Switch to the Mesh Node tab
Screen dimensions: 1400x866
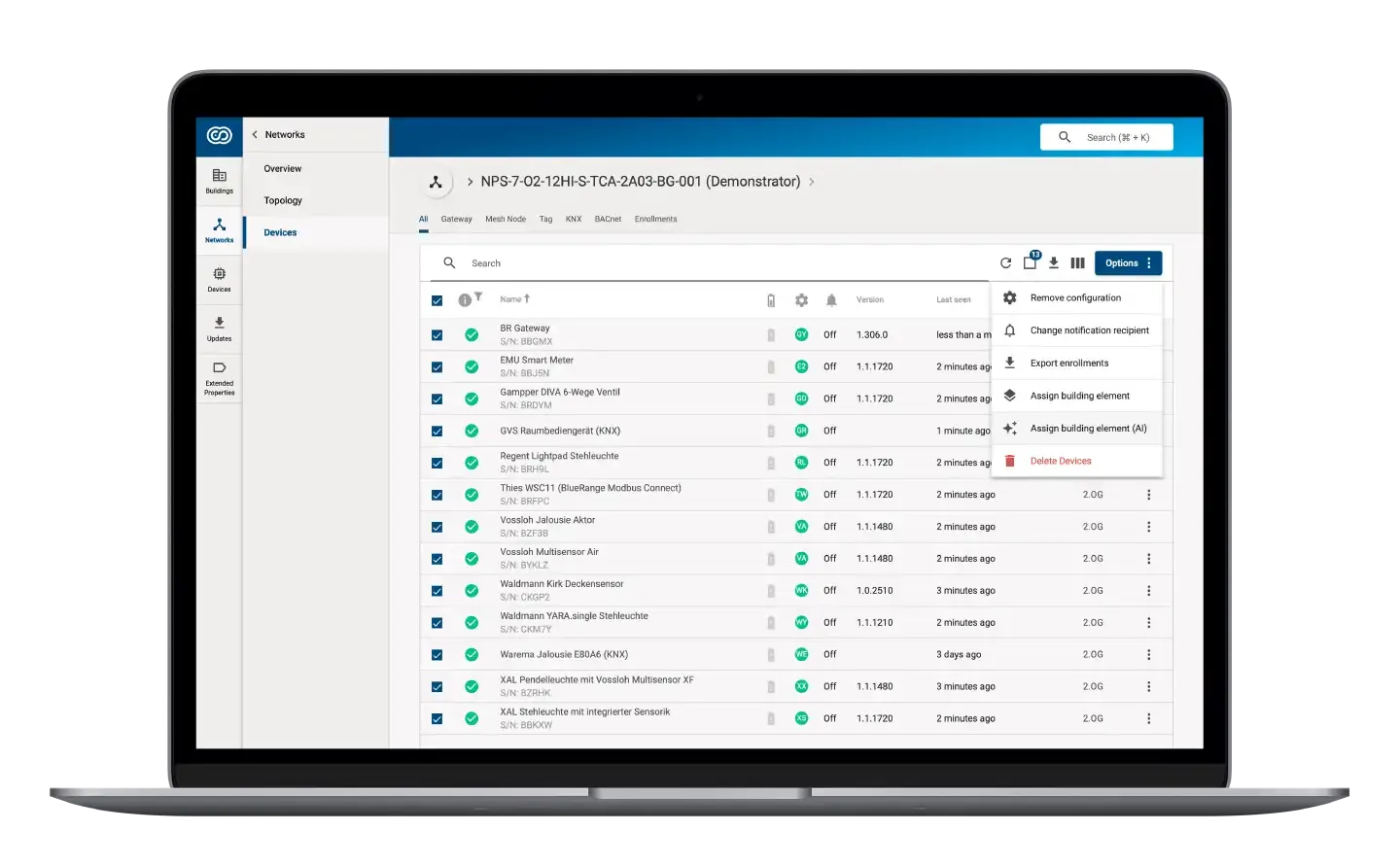click(506, 220)
